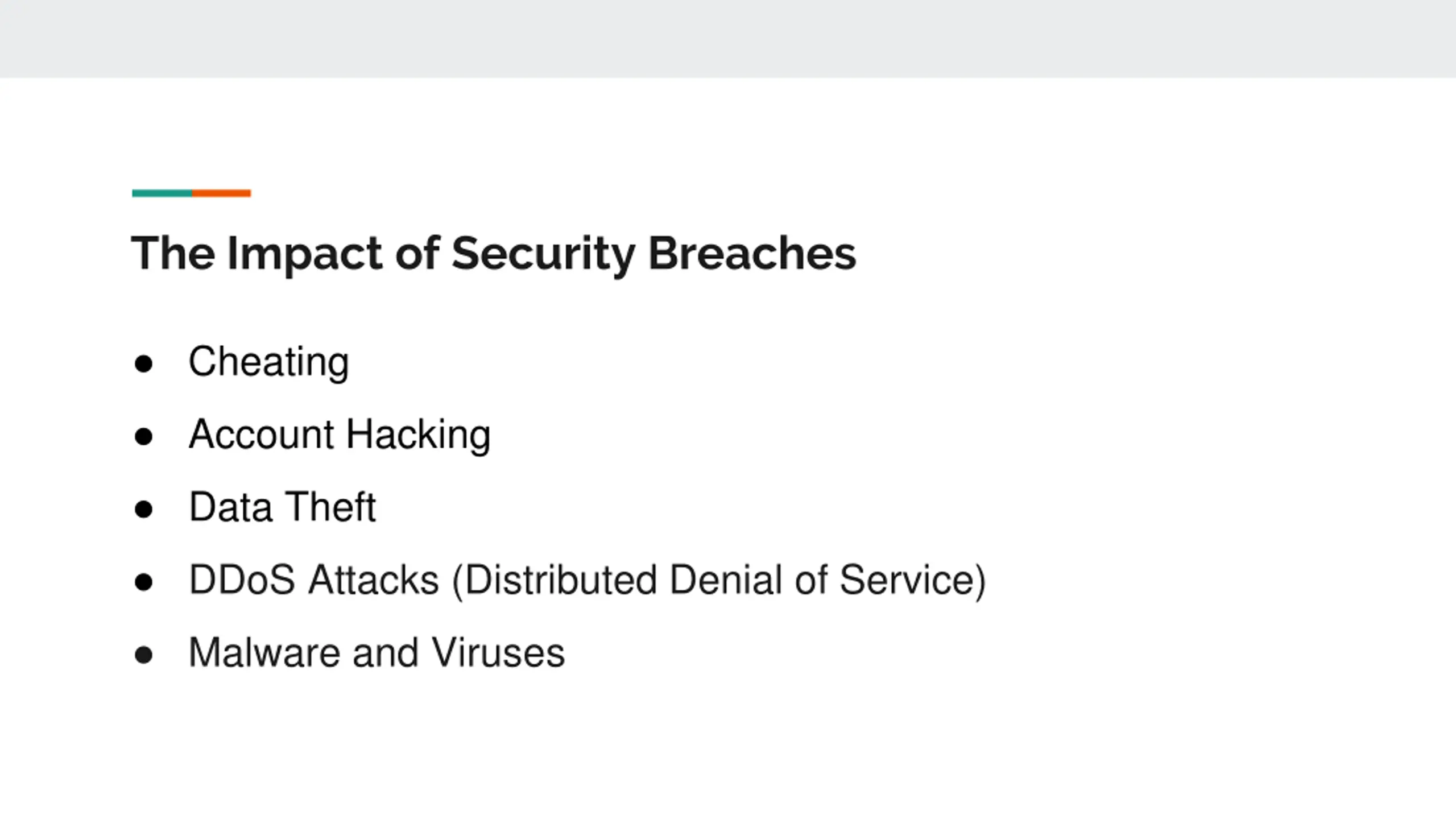Click the word "Impact" in the title

tap(305, 253)
